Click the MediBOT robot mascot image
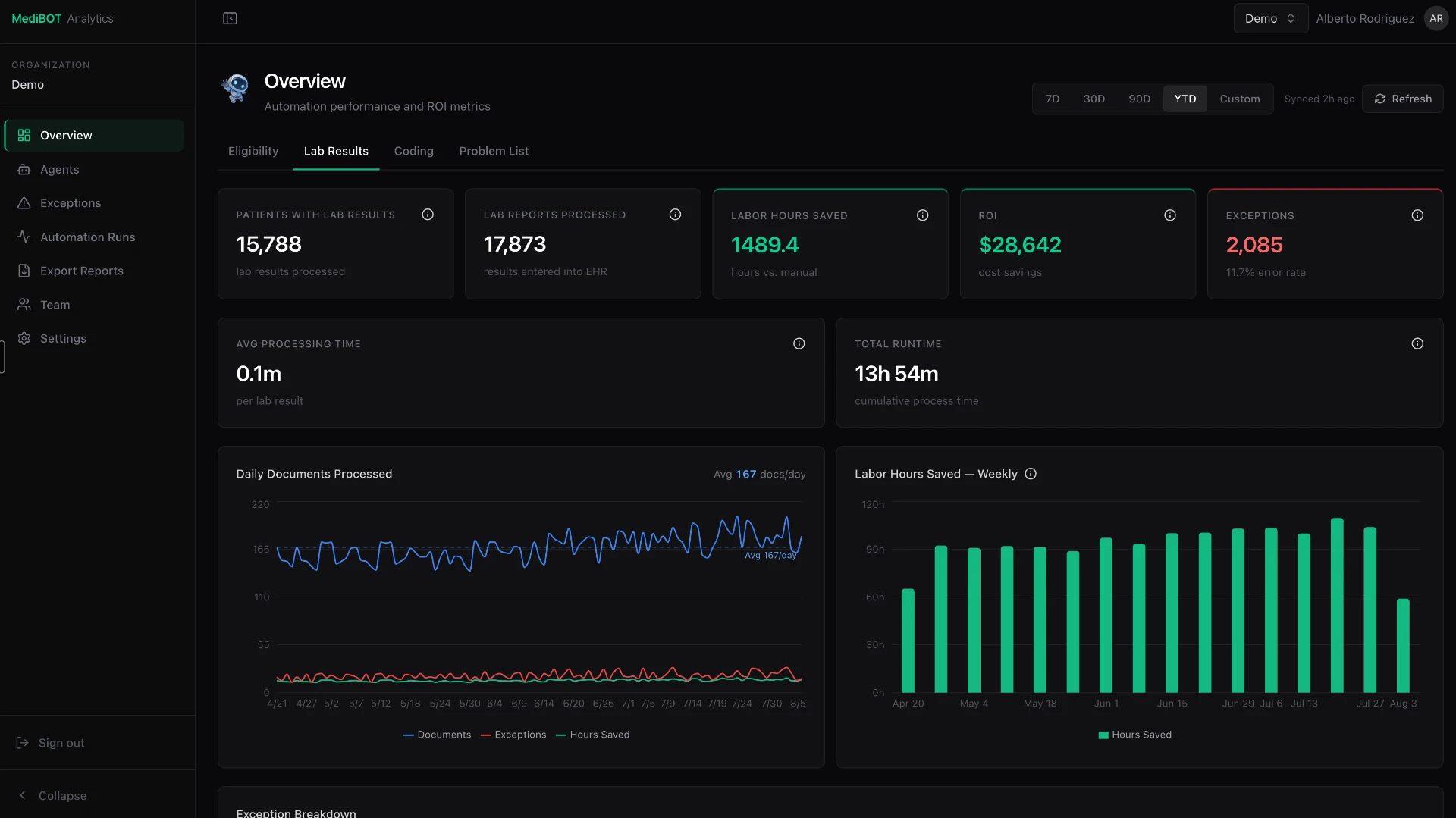The height and width of the screenshot is (818, 1456). click(x=236, y=89)
